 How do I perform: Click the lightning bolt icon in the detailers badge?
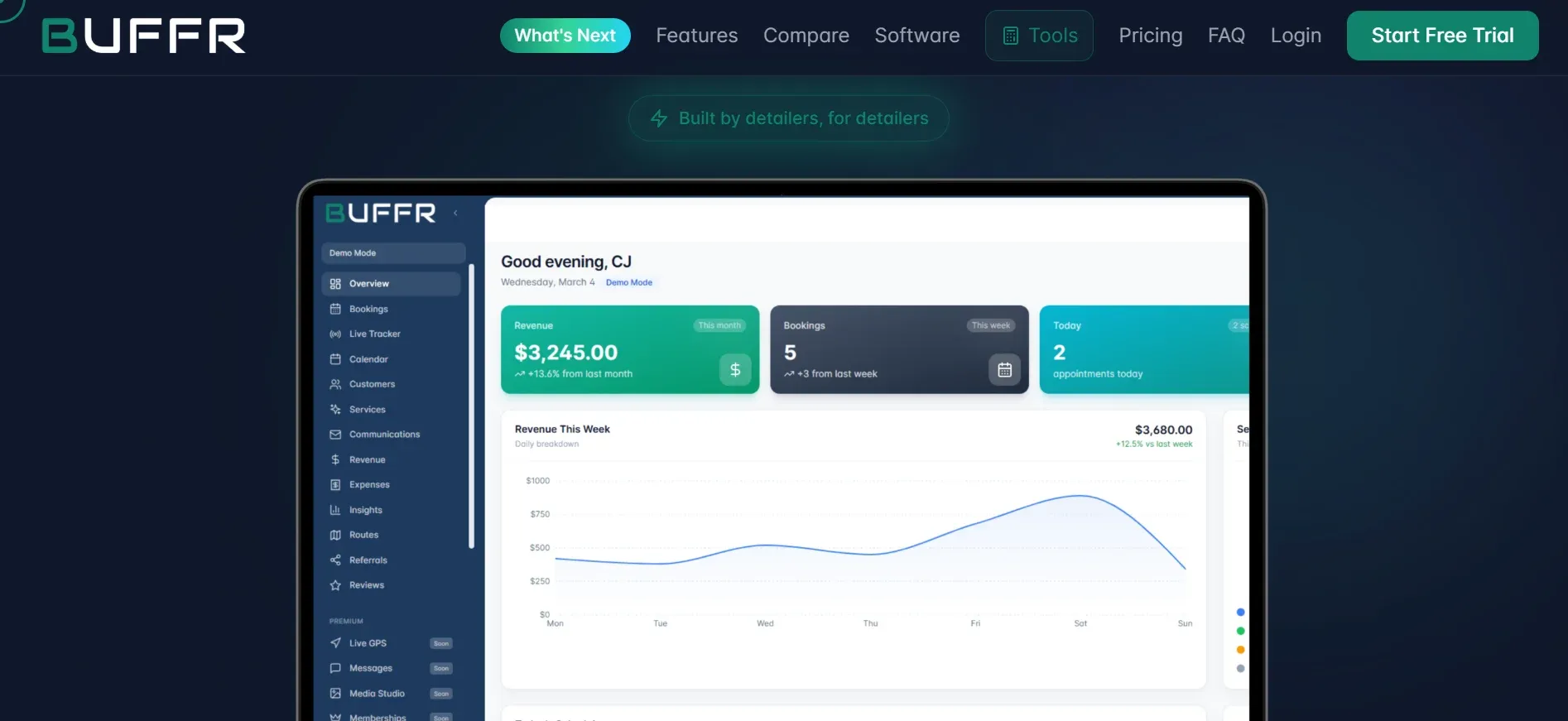click(x=659, y=118)
